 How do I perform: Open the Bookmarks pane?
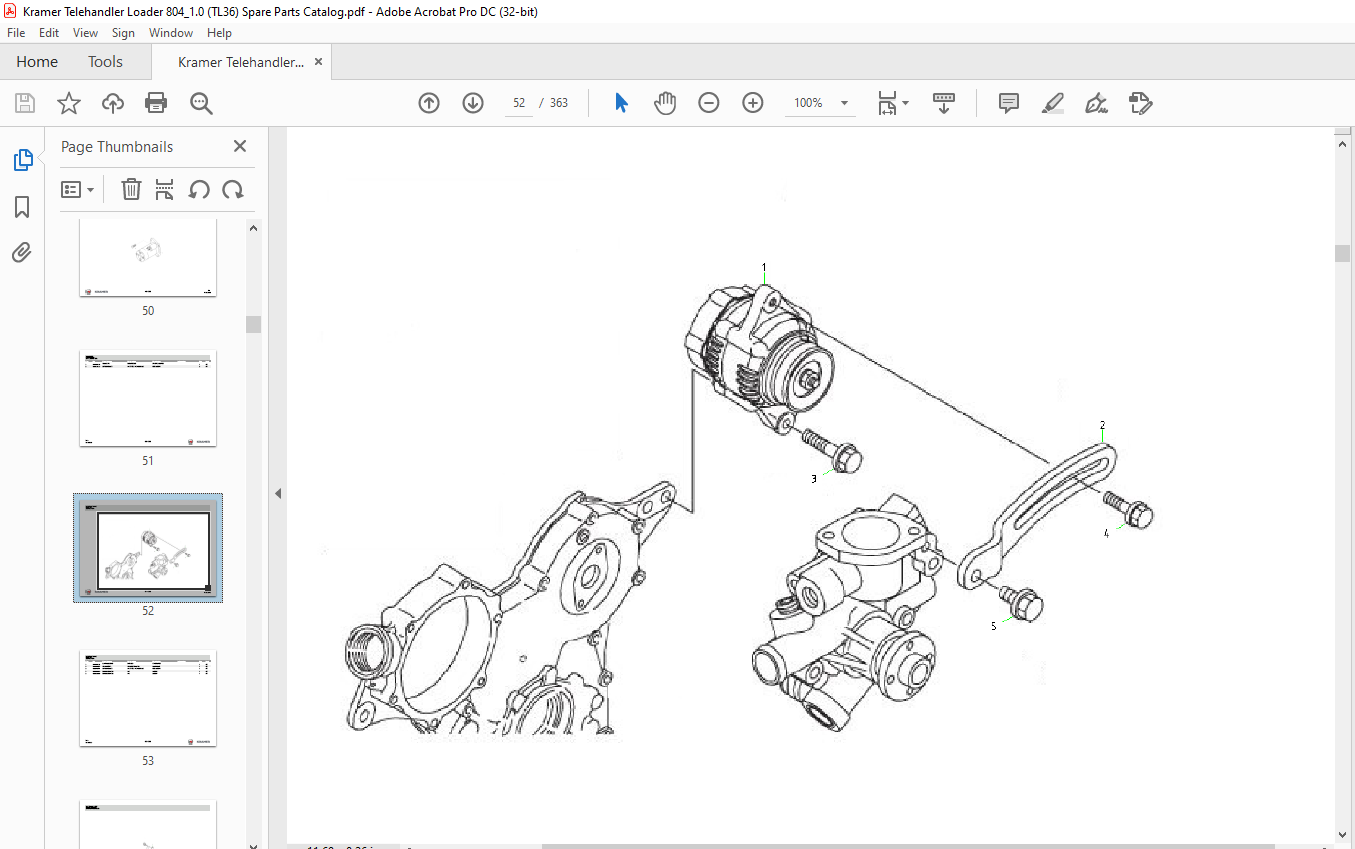click(x=22, y=207)
